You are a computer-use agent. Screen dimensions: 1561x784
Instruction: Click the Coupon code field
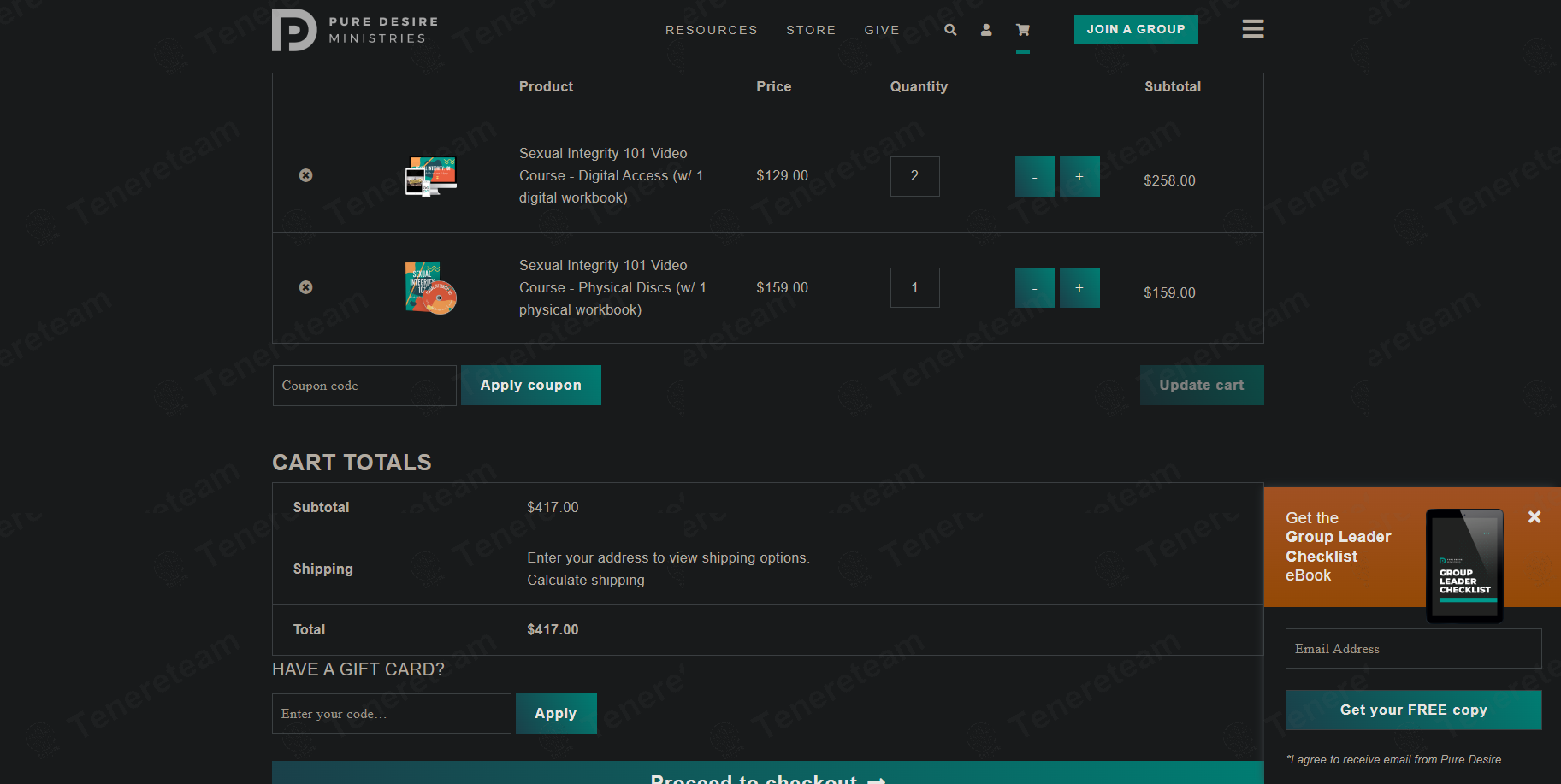[364, 386]
